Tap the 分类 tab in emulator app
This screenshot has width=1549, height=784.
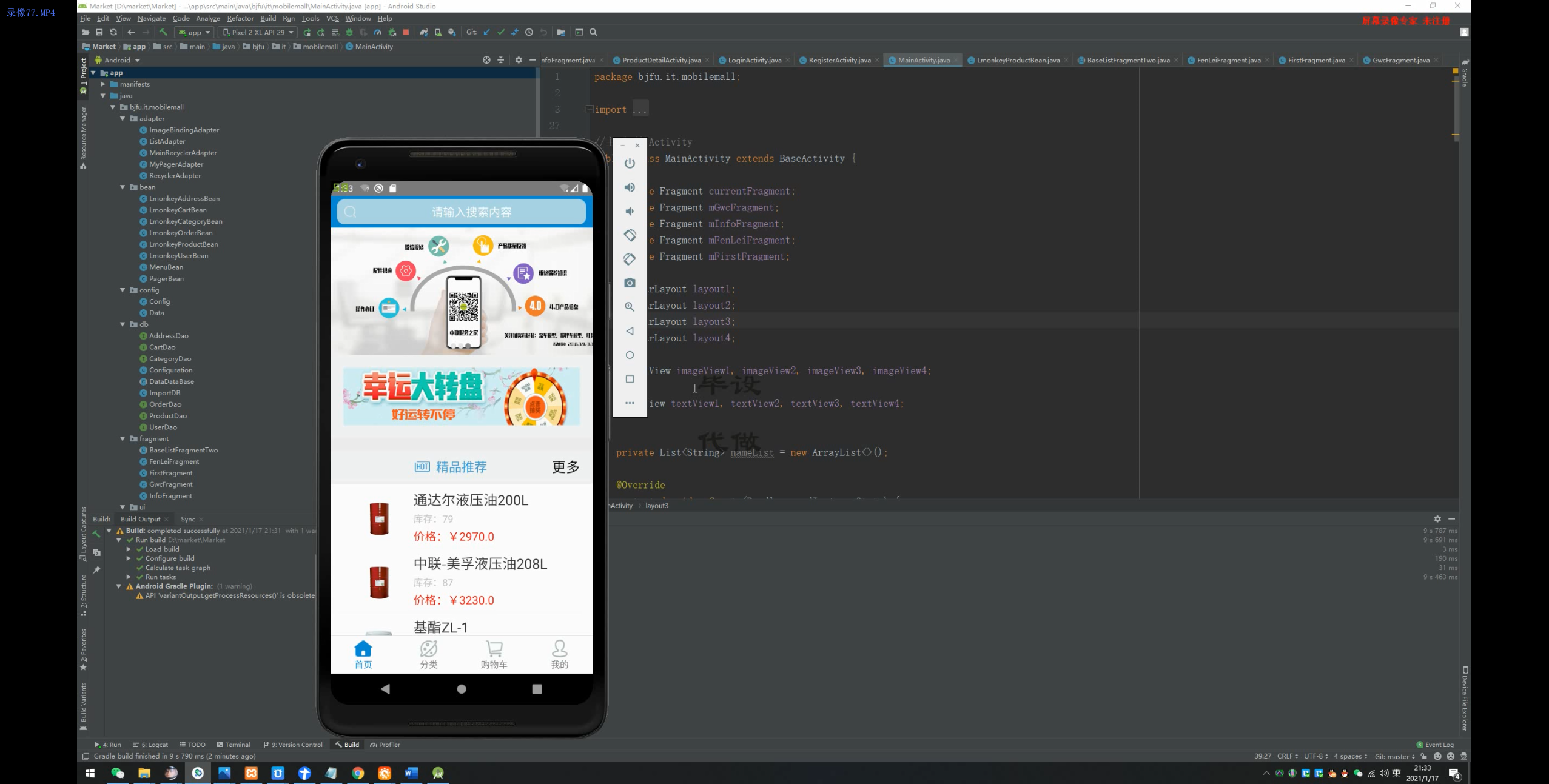coord(429,655)
